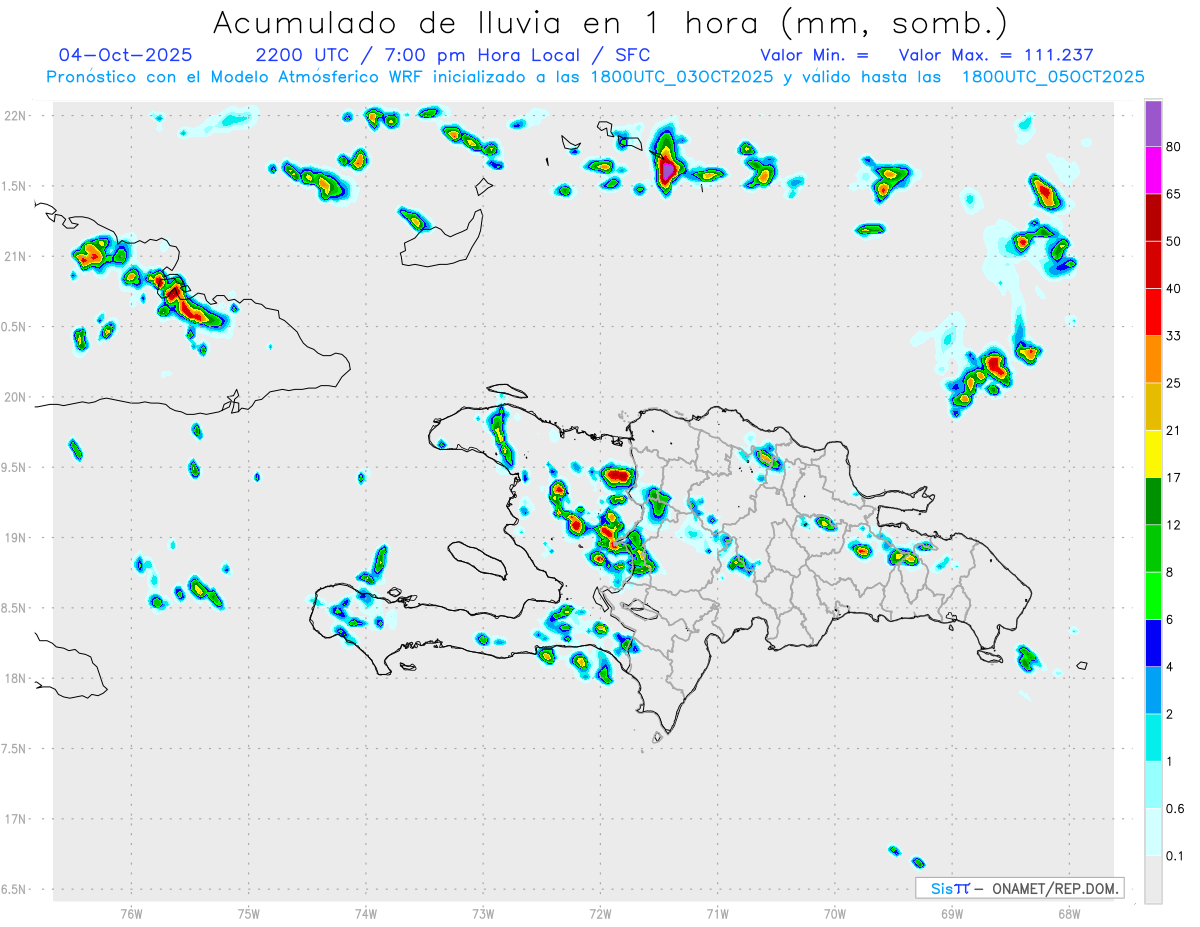Click the gold legend segment between 21 and 25
This screenshot has width=1200, height=927.
[1153, 406]
